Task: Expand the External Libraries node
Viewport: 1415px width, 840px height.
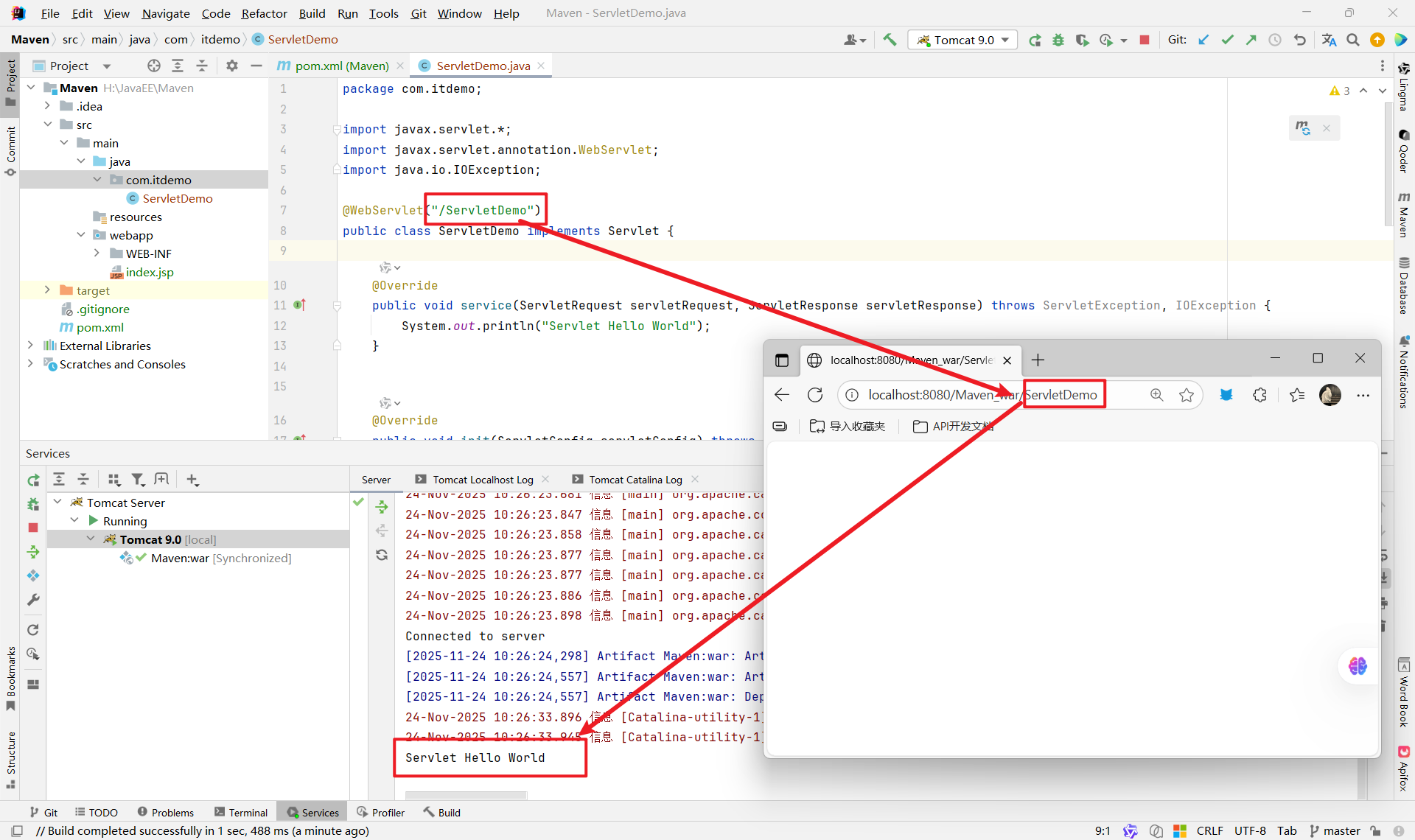Action: pyautogui.click(x=30, y=346)
